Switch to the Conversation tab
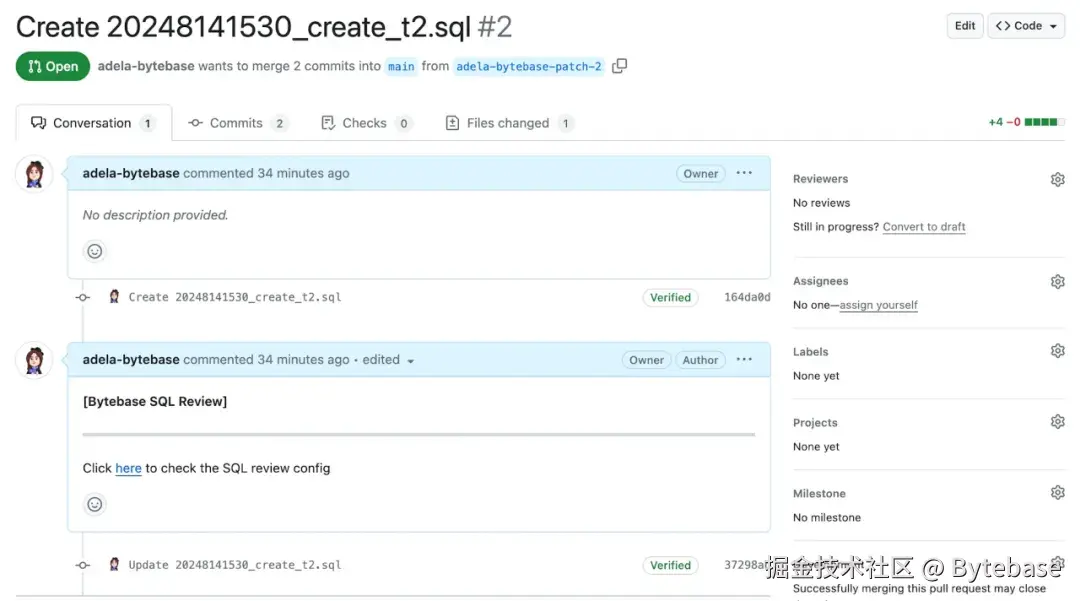The image size is (1080, 601). [x=94, y=123]
